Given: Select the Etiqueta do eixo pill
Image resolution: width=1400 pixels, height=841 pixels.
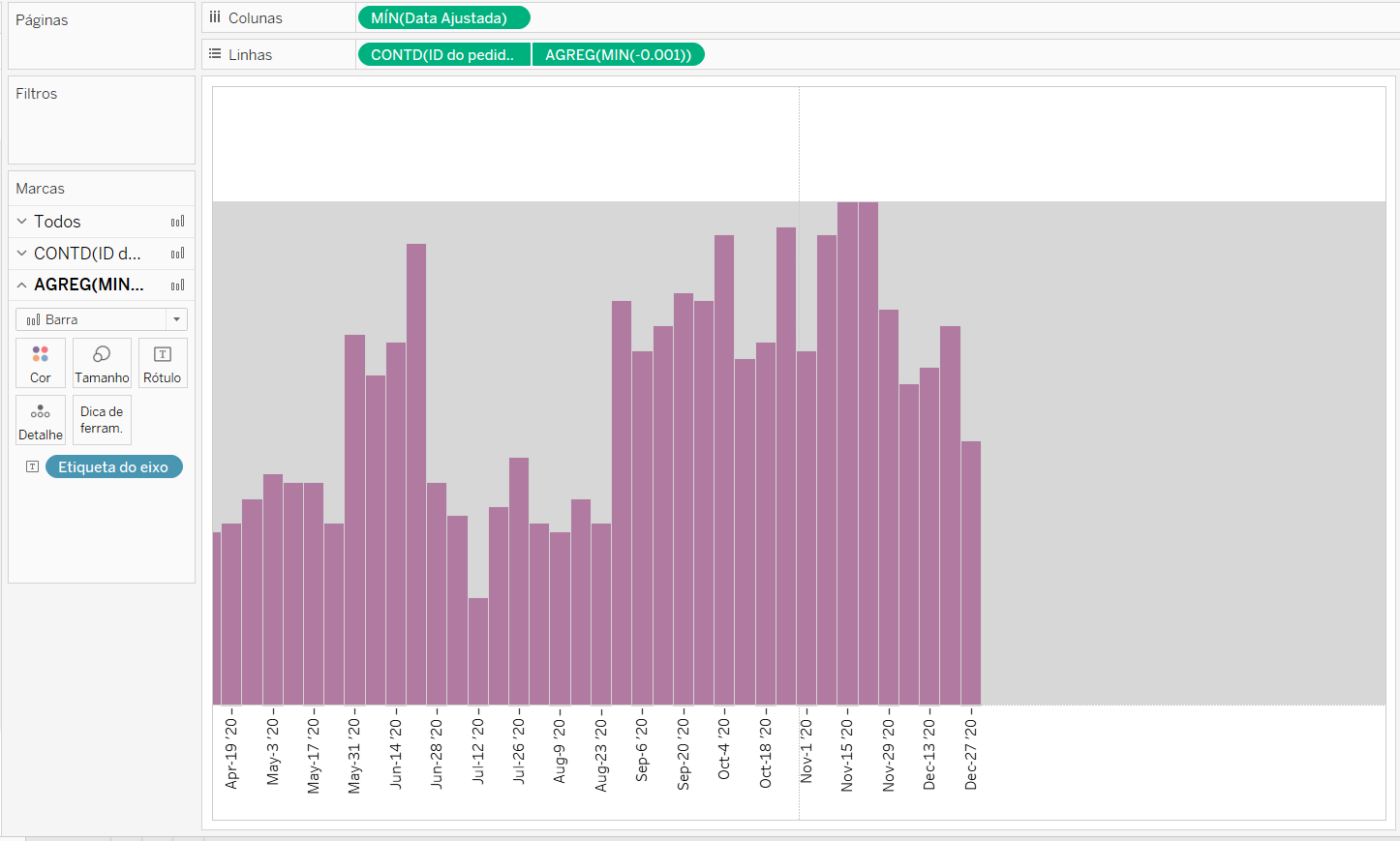Looking at the screenshot, I should point(114,466).
